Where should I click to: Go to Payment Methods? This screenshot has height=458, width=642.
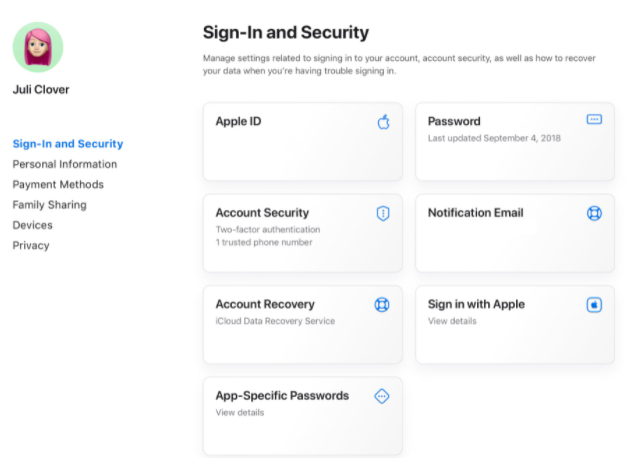58,184
